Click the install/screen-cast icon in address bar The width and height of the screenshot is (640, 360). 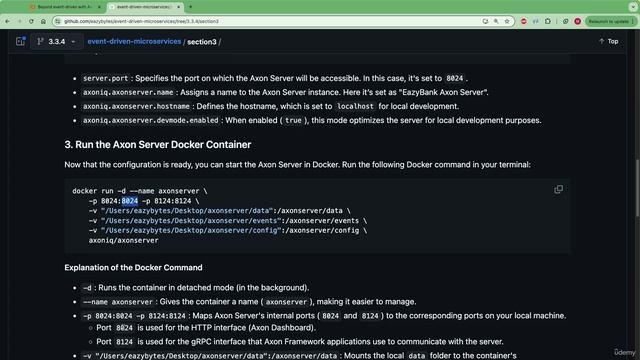(485, 21)
